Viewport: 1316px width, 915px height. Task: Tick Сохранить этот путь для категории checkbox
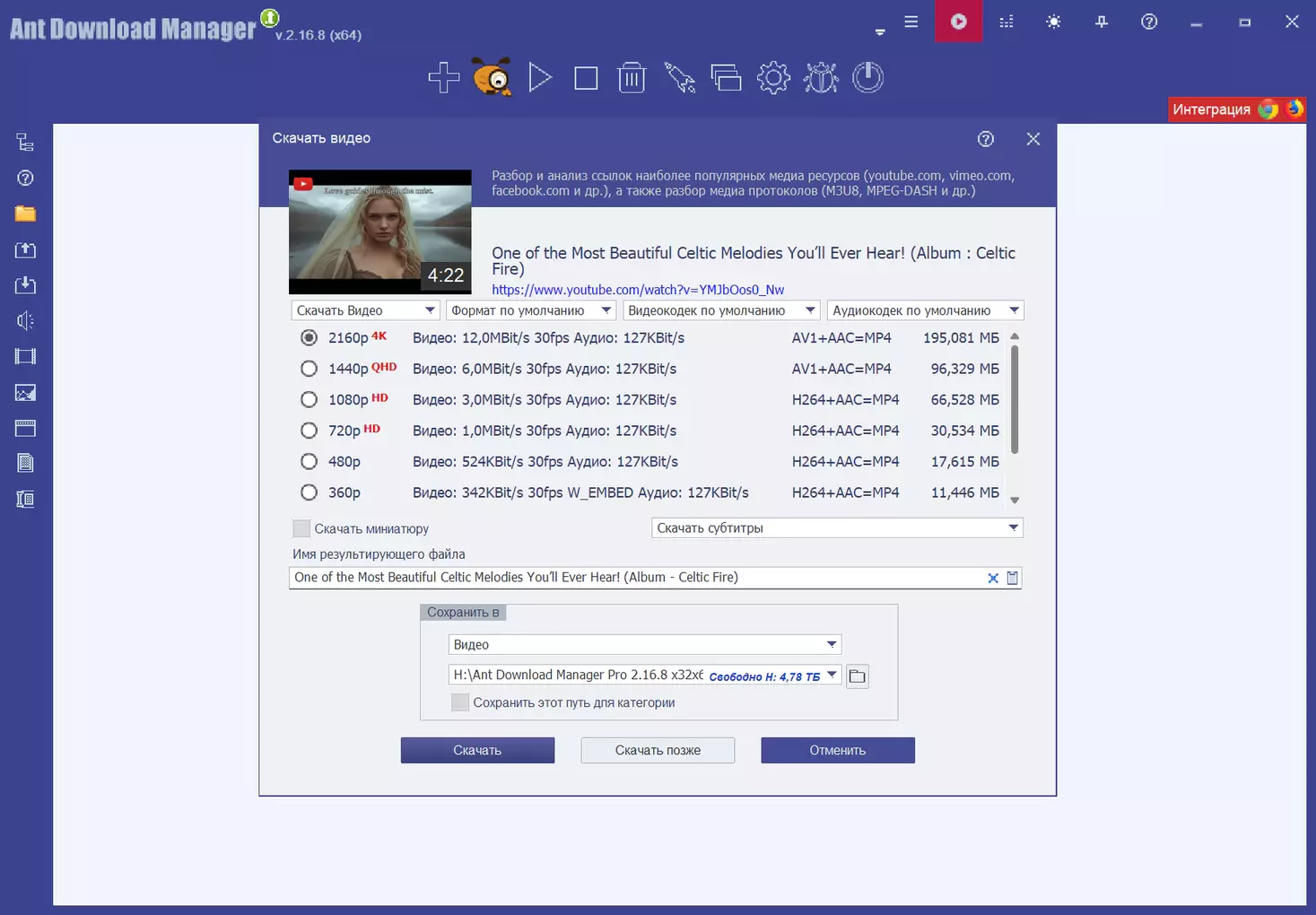(x=460, y=703)
